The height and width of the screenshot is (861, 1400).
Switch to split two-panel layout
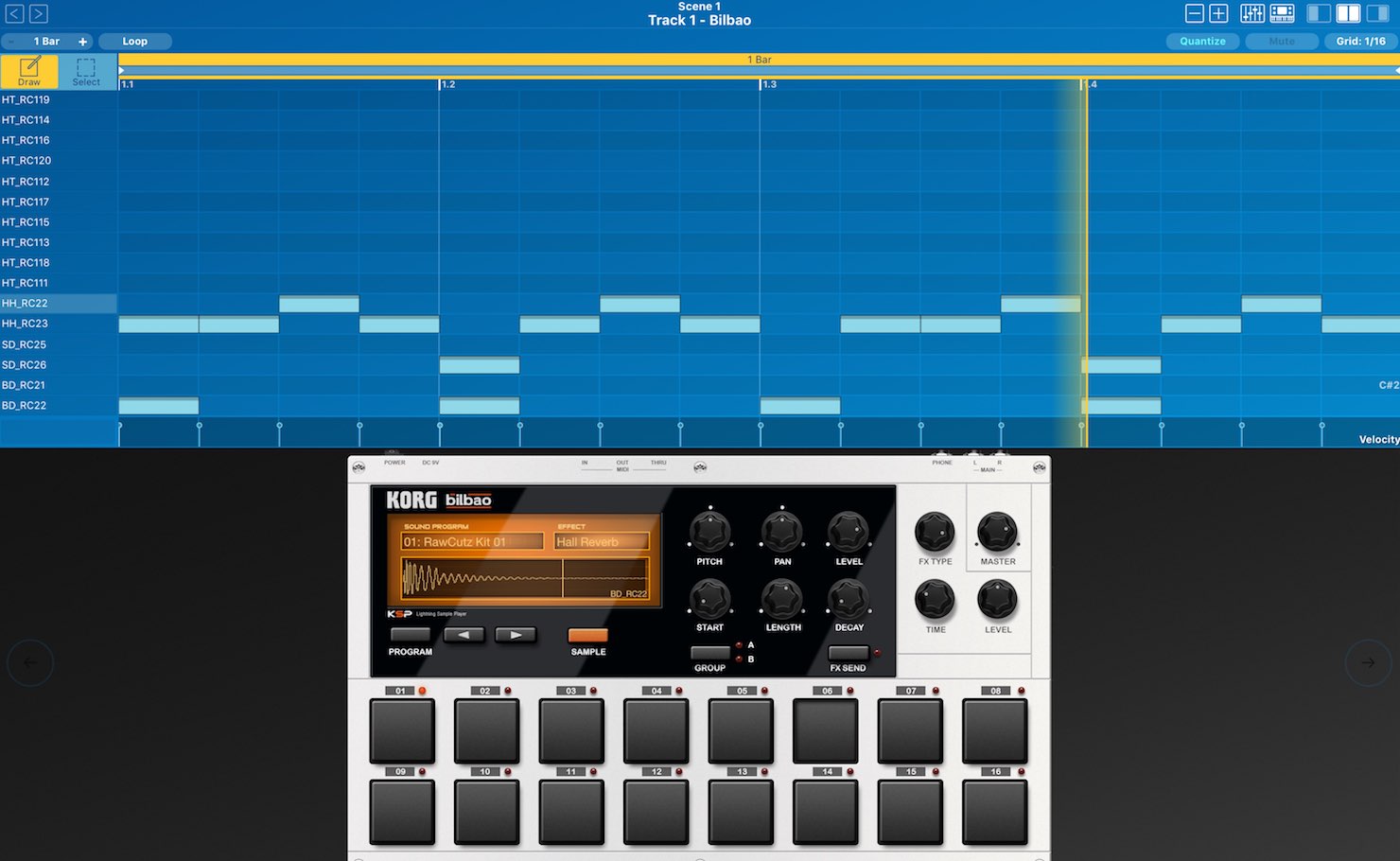tap(1348, 13)
